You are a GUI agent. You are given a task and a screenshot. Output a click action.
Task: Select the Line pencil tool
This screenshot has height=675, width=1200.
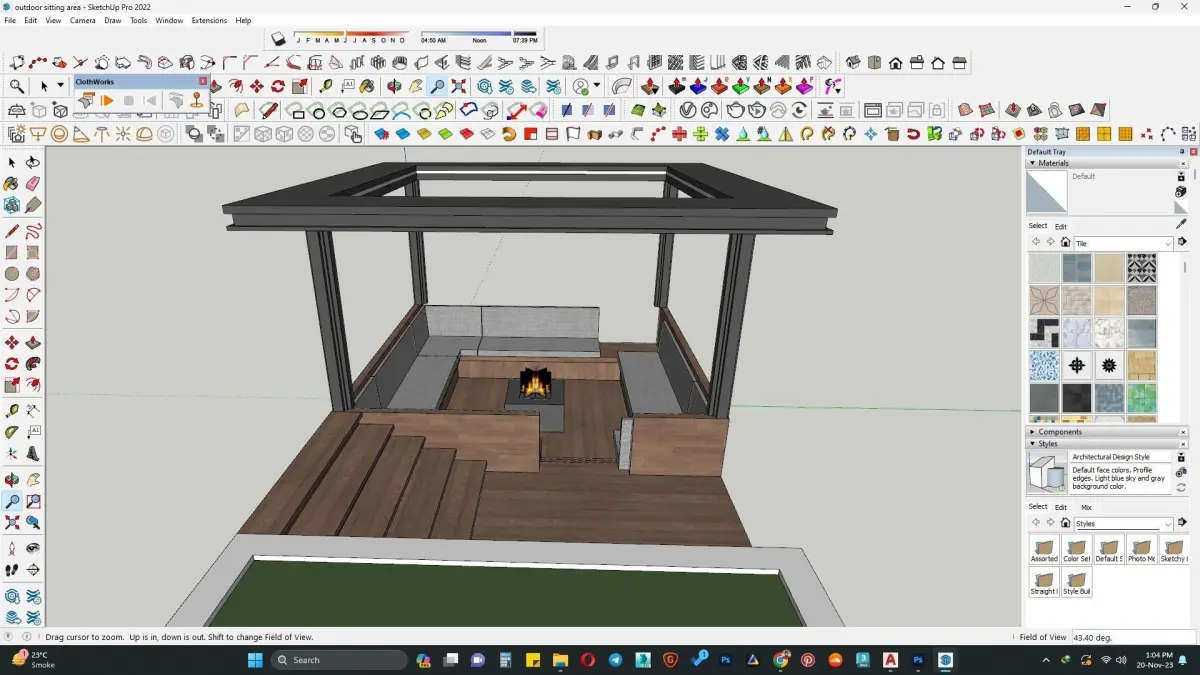12,231
